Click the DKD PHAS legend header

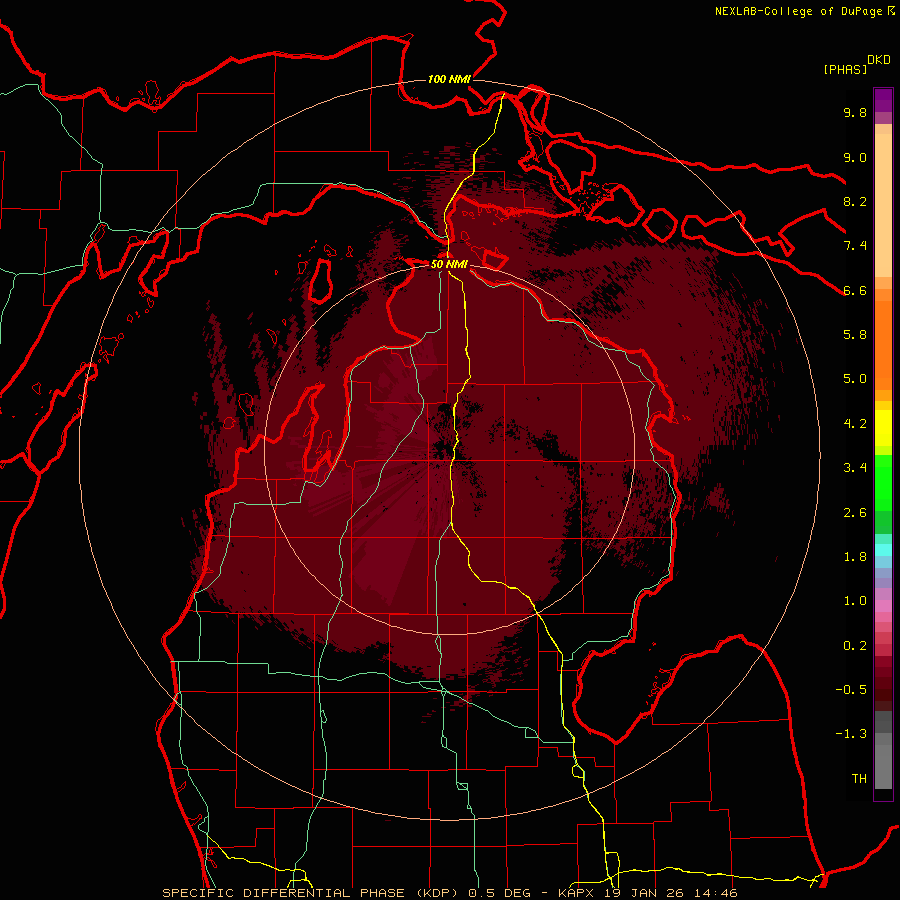[x=856, y=65]
